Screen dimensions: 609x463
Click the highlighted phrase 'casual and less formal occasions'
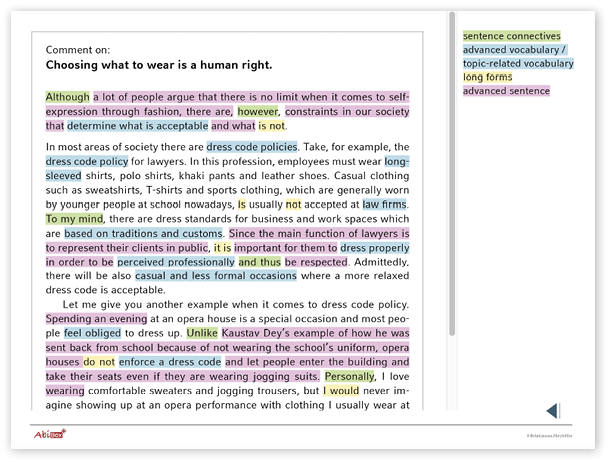point(215,275)
